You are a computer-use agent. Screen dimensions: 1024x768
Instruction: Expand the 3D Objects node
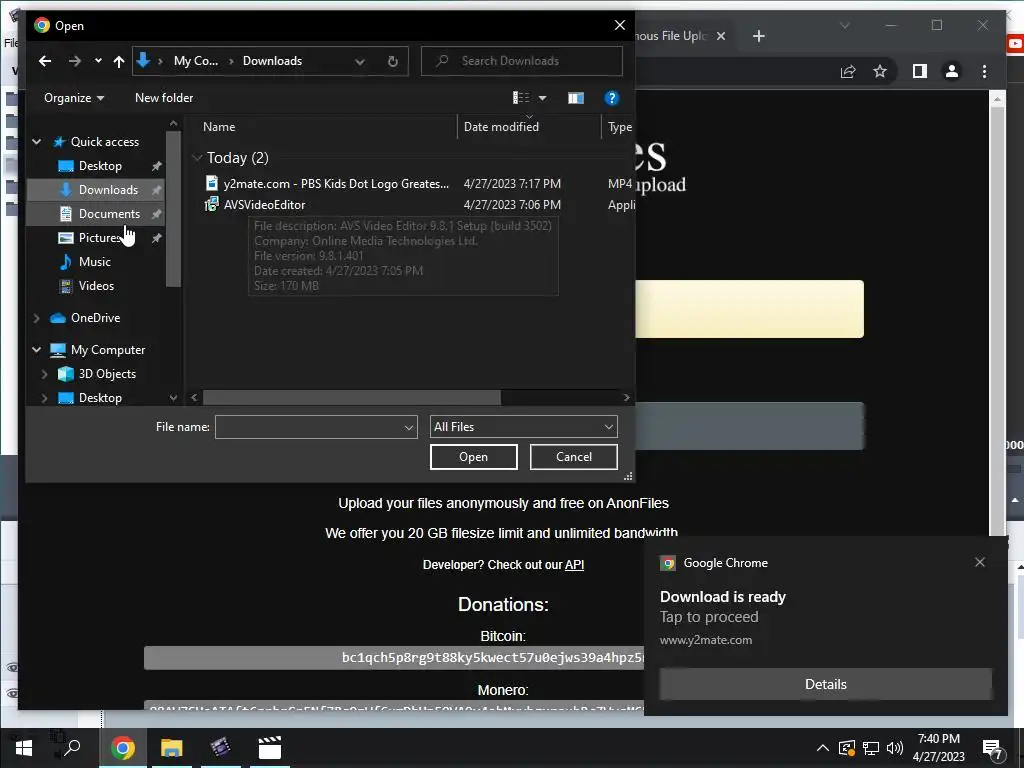(x=44, y=374)
